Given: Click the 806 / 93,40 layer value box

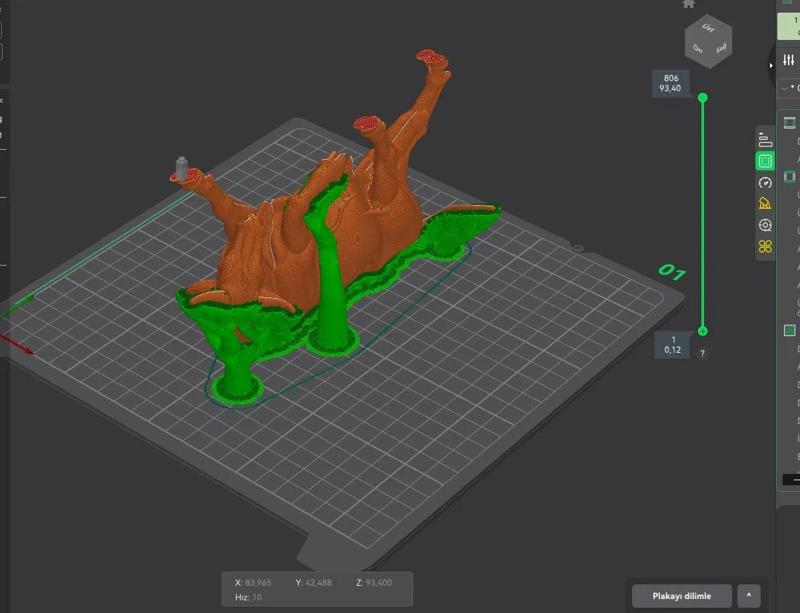Looking at the screenshot, I should 670,83.
